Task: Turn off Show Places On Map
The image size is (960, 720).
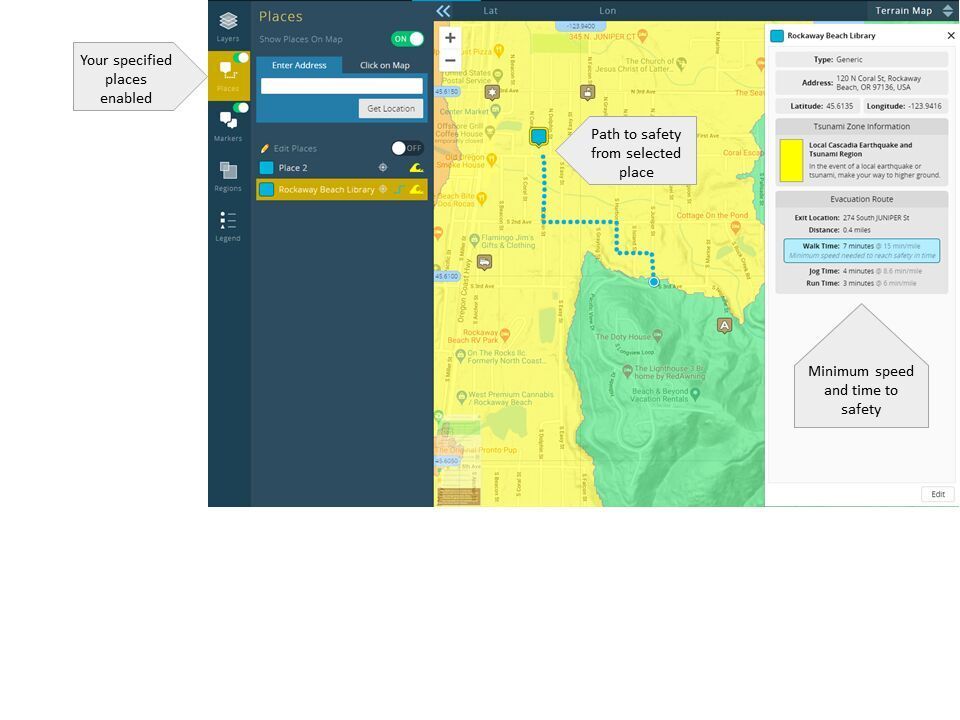Action: [407, 39]
